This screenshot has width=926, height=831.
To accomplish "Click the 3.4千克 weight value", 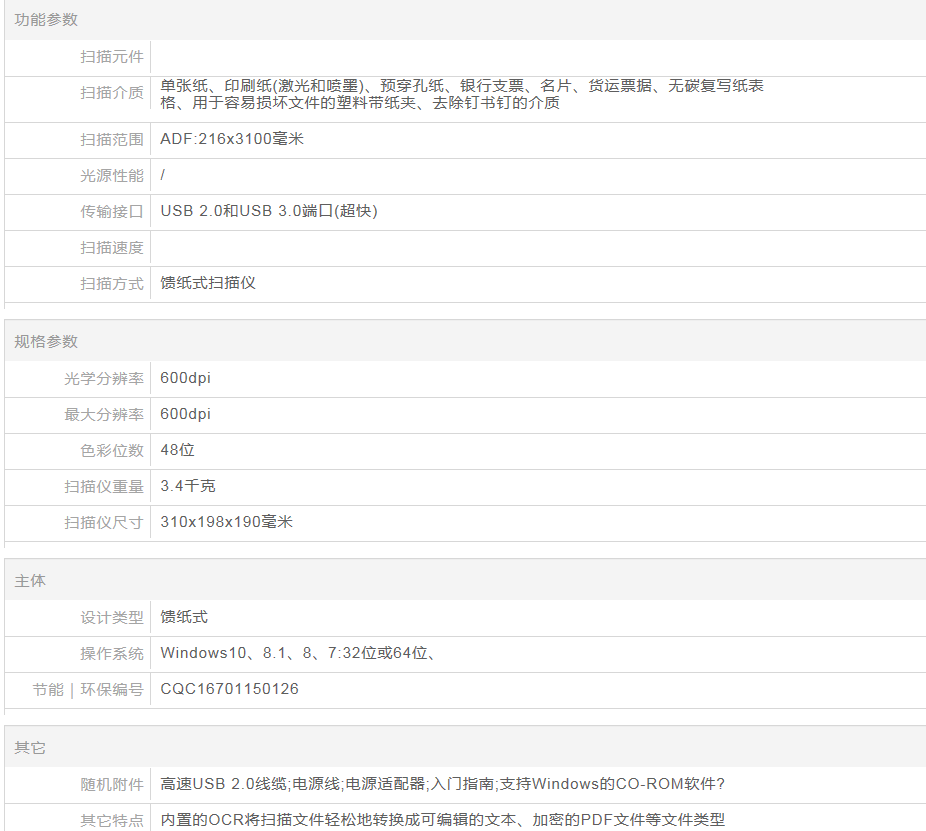I will click(x=188, y=486).
